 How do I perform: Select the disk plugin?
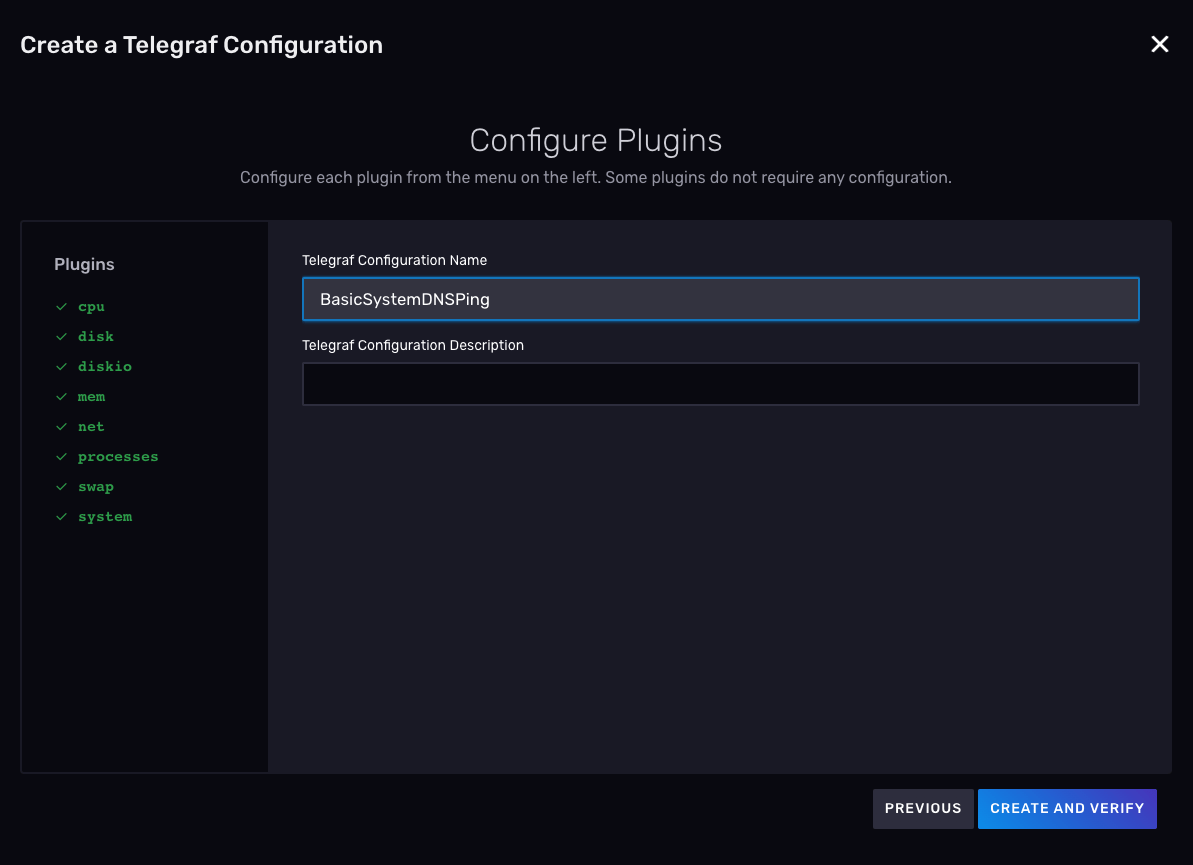coord(96,336)
